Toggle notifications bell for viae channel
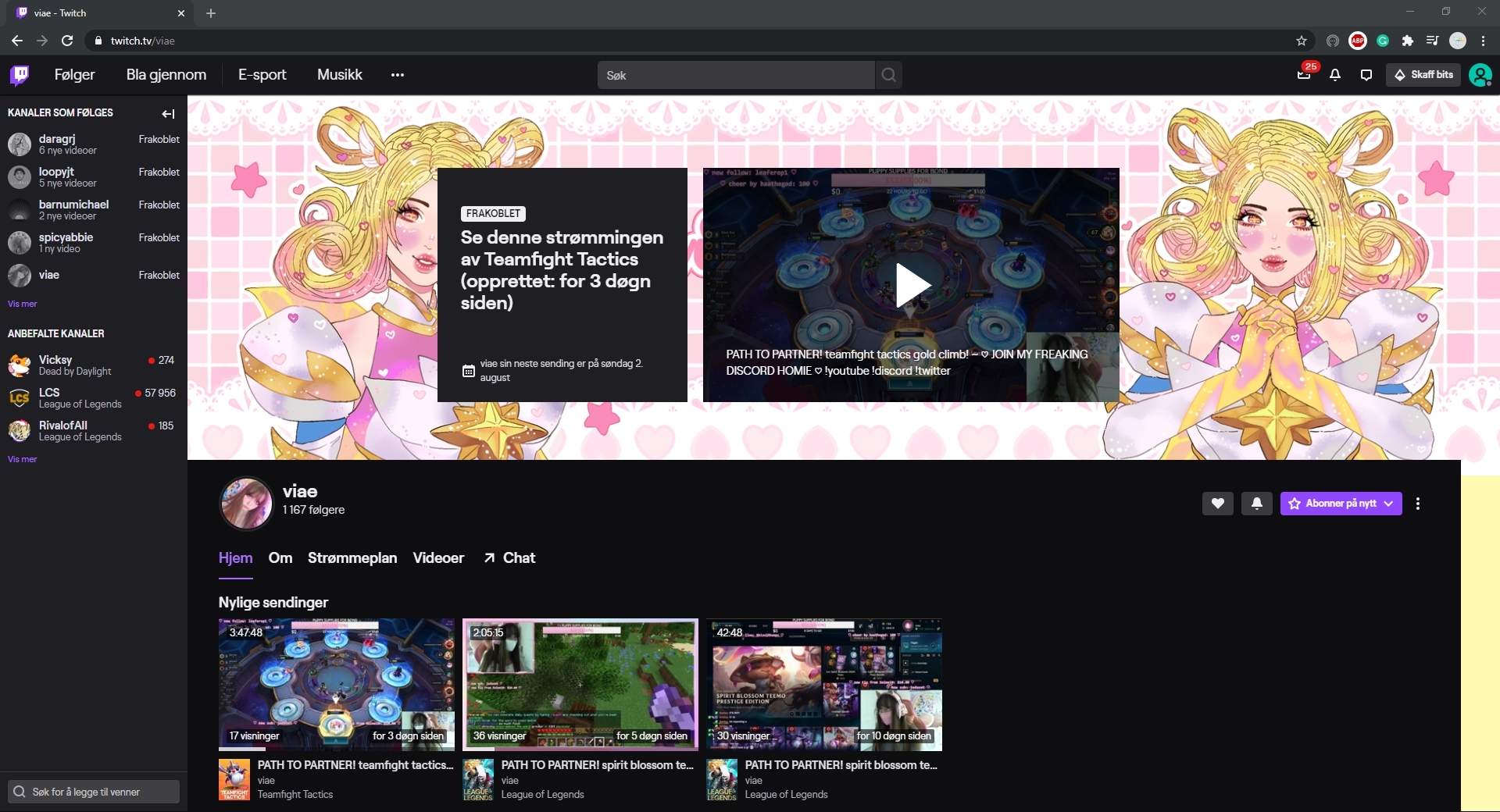 tap(1256, 504)
